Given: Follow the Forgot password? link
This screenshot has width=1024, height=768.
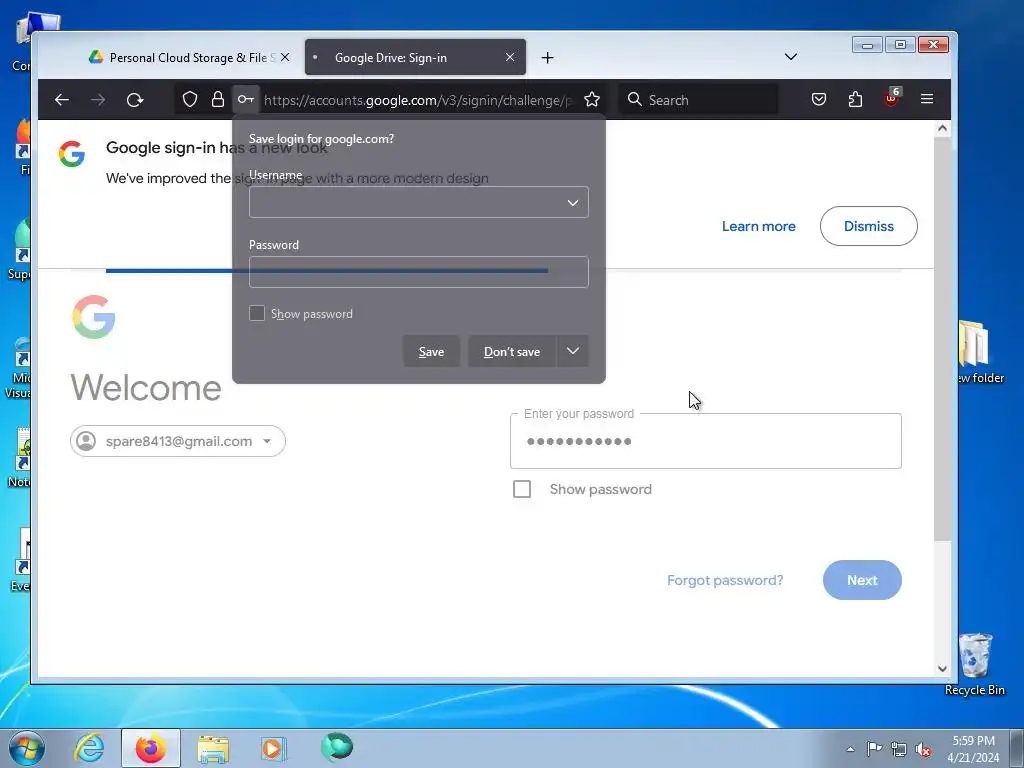Looking at the screenshot, I should click(x=725, y=580).
